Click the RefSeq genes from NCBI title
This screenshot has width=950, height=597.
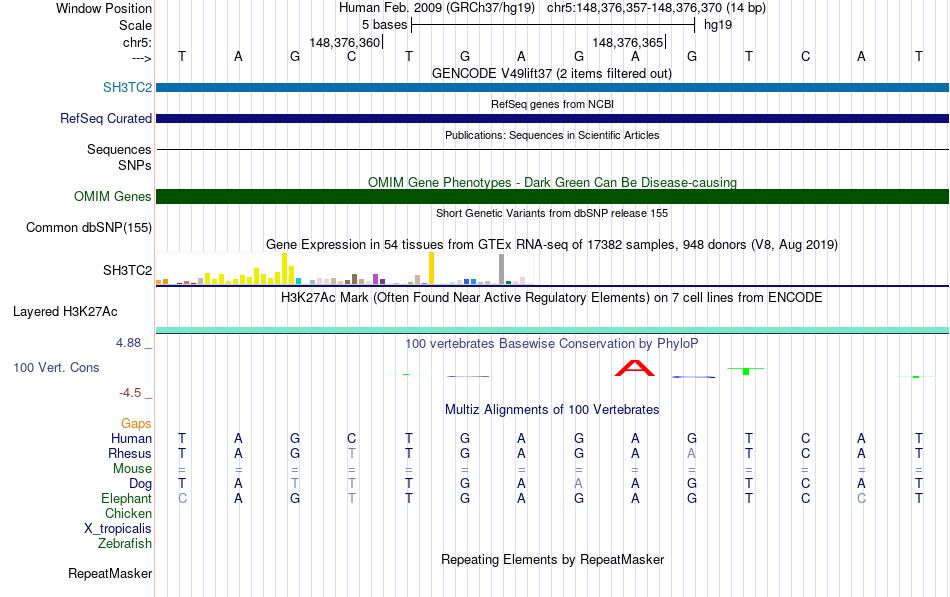[552, 104]
